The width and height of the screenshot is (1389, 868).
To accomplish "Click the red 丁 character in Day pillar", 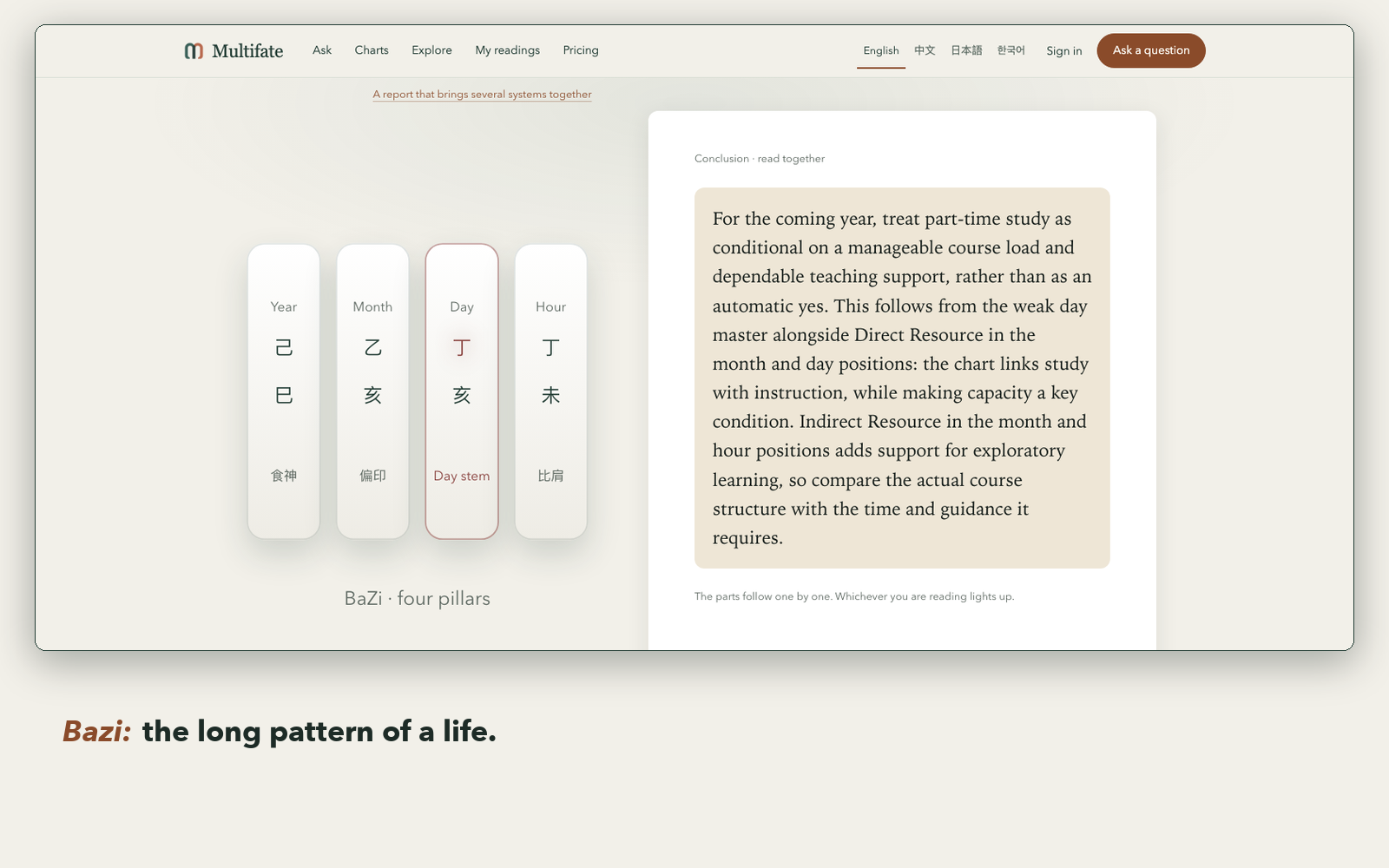I will click(x=462, y=348).
